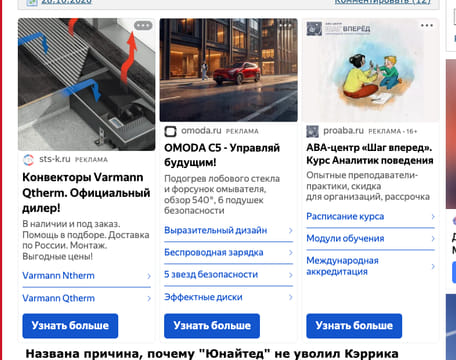Follow the Беспроводная зарядка link

point(214,252)
